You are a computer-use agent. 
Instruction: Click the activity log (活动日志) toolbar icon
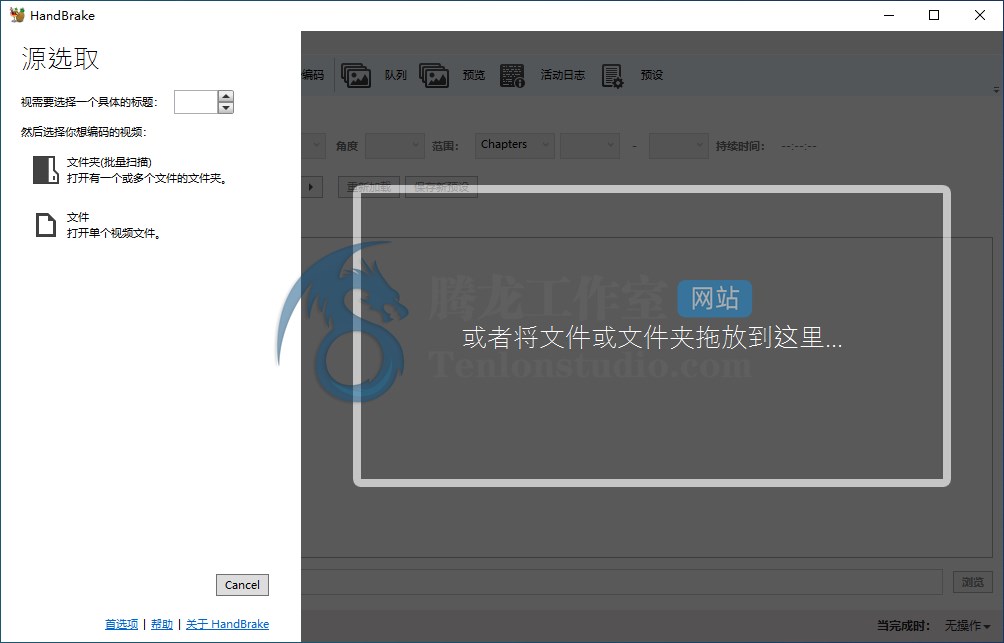512,76
